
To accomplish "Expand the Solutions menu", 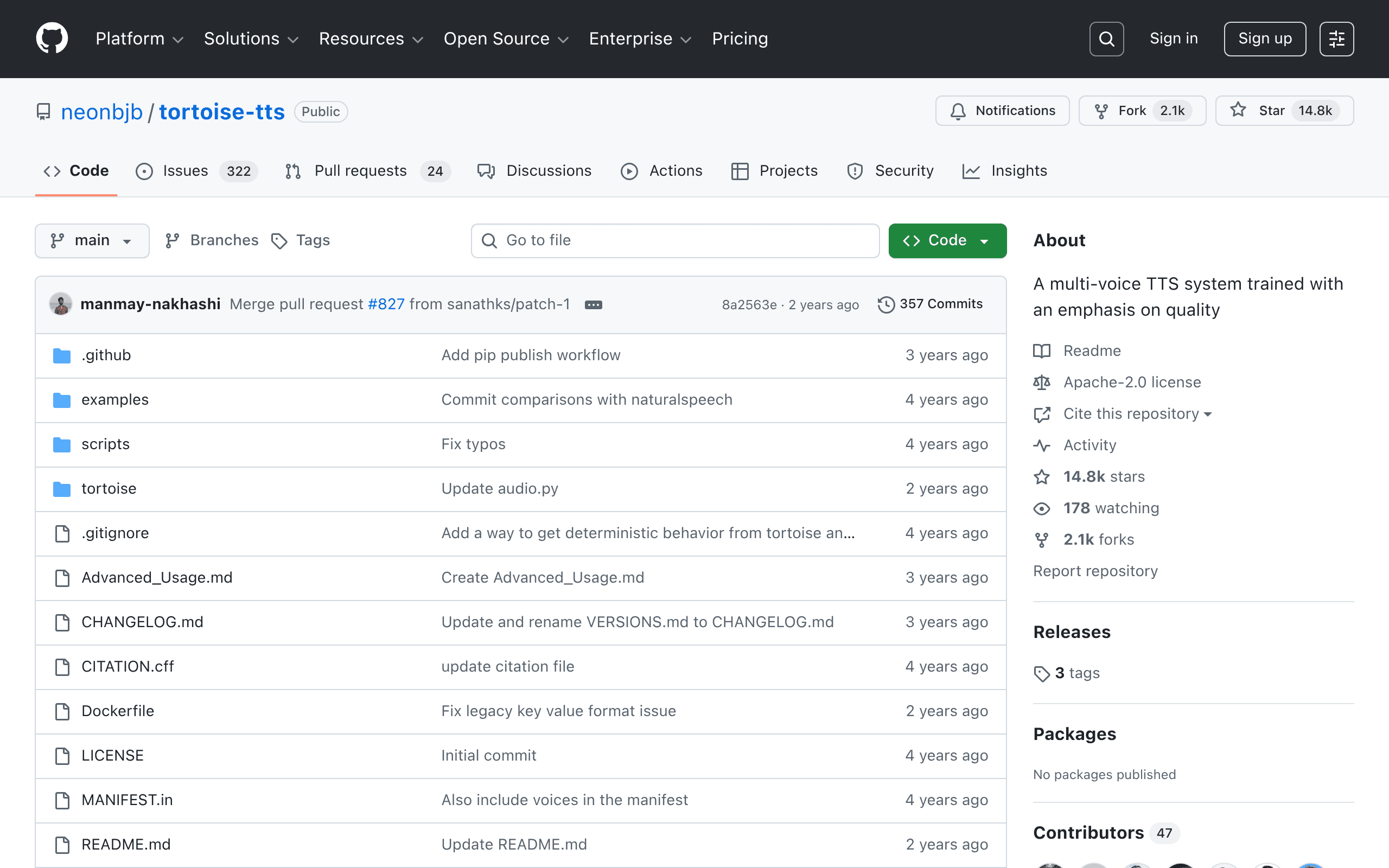I will click(251, 39).
